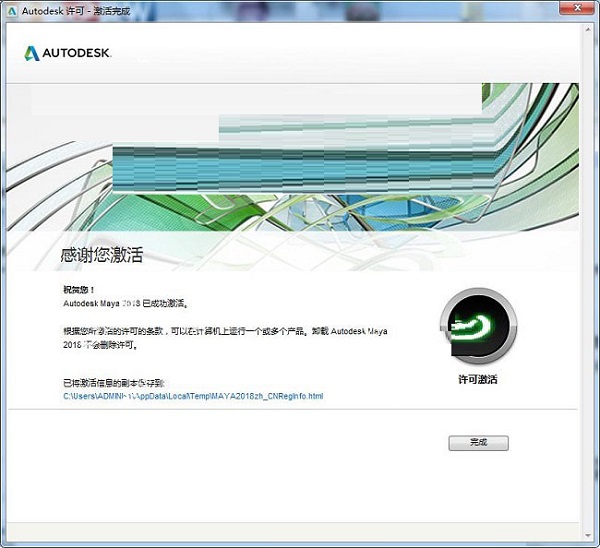
Task: Click the scrollbar down arrow
Action: pyautogui.click(x=588, y=536)
